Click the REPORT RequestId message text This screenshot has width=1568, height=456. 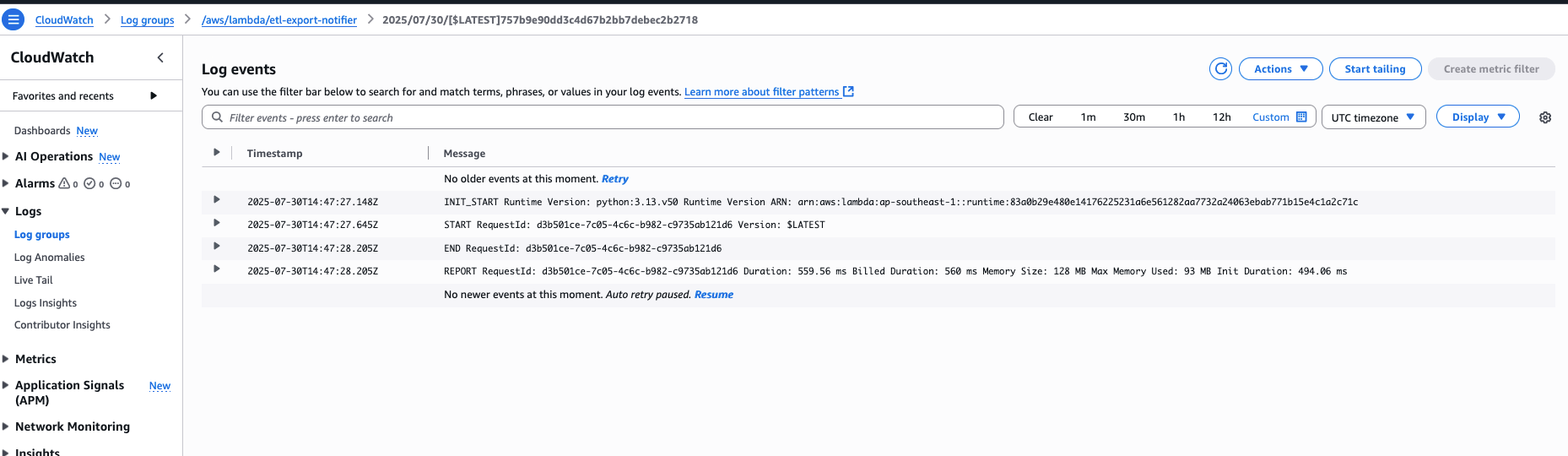tap(895, 271)
